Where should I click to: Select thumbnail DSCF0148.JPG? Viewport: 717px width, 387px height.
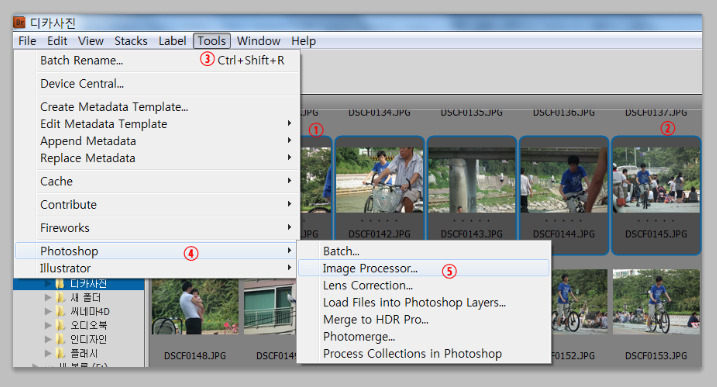click(195, 306)
